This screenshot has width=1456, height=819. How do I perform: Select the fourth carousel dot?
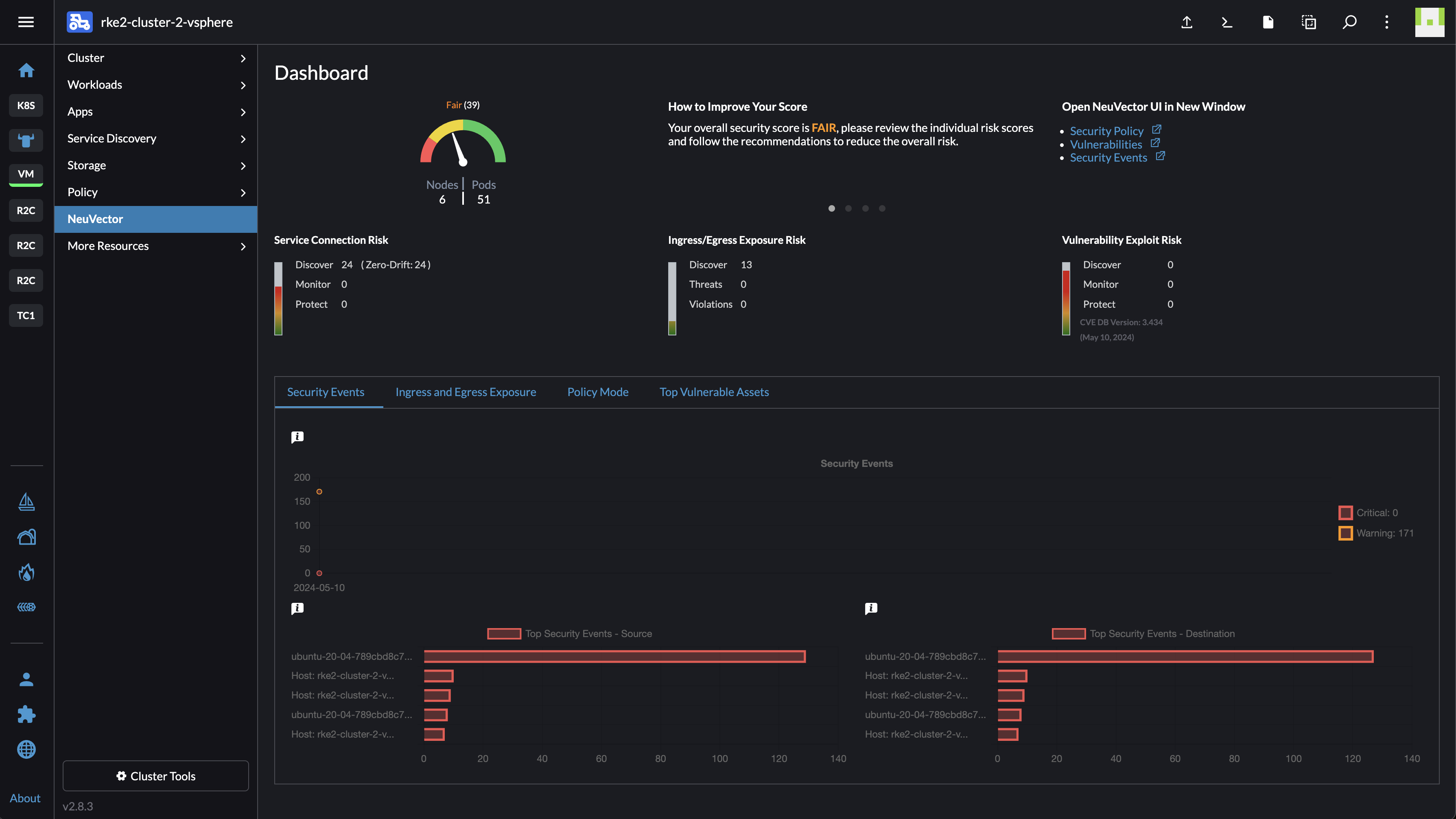(882, 208)
